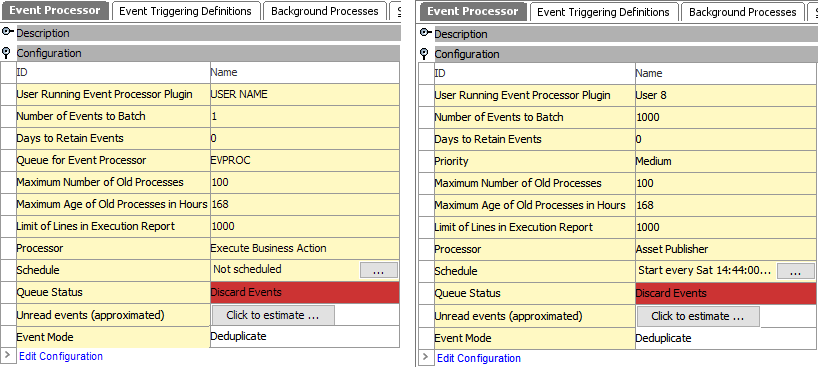The image size is (819, 367).
Task: Open Event Processor tab in right panel
Action: tap(473, 11)
